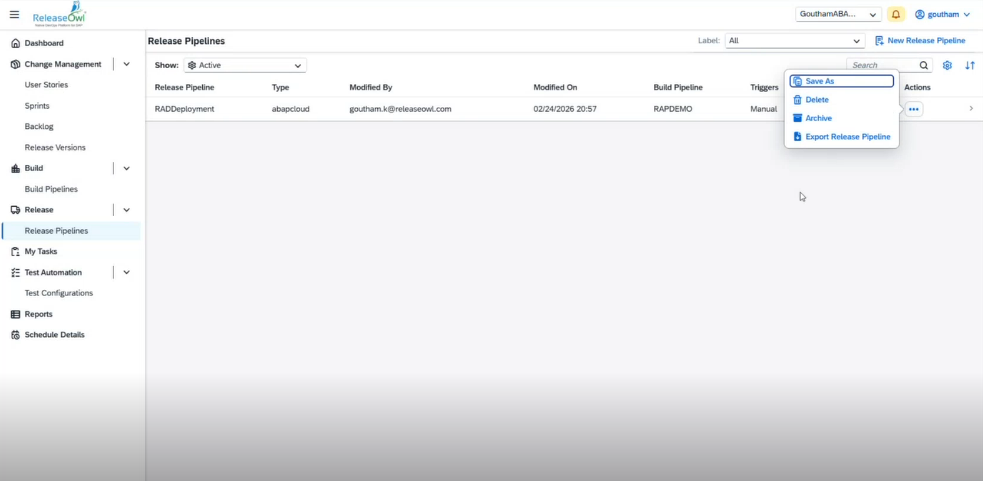Viewport: 983px width, 481px height.
Task: Open Schedule Details in sidebar
Action: (54, 335)
